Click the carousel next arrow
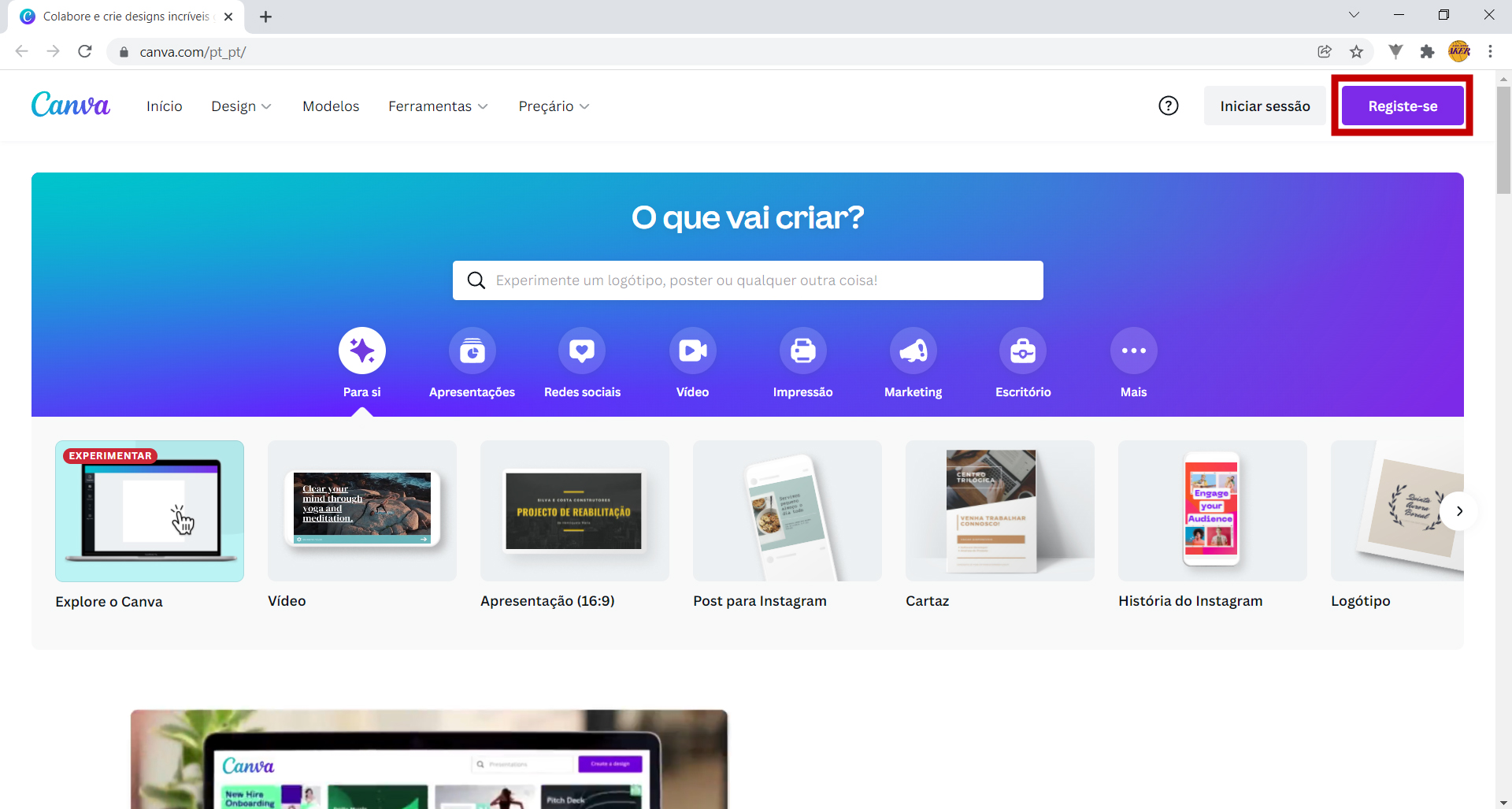The height and width of the screenshot is (809, 1512). (1459, 511)
